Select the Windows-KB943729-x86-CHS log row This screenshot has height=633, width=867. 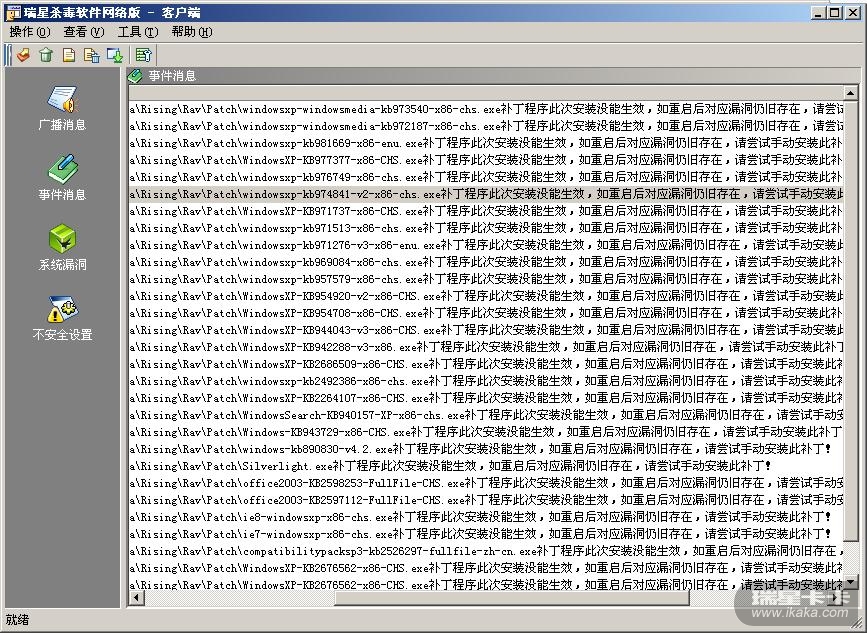[x=486, y=432]
